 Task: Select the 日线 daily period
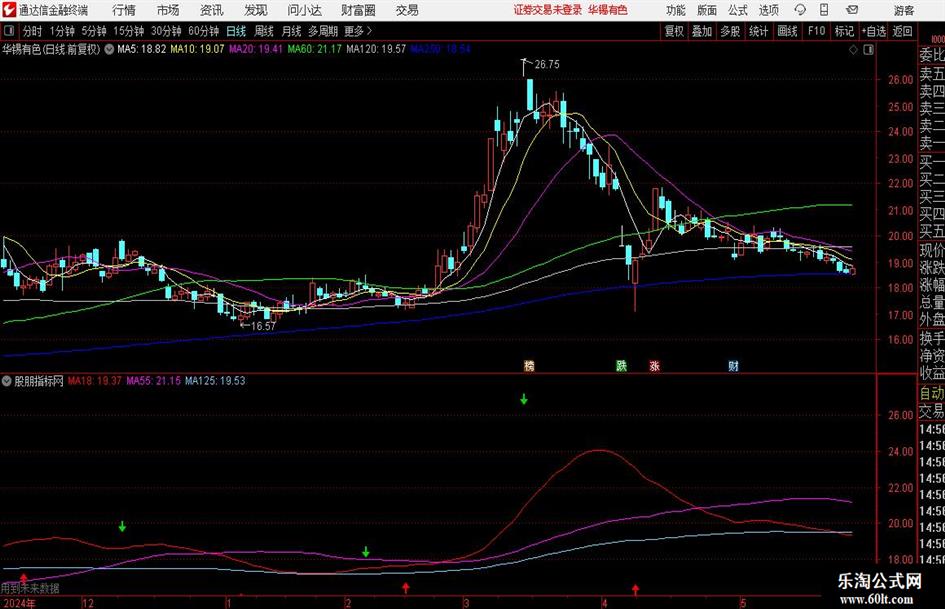click(236, 31)
